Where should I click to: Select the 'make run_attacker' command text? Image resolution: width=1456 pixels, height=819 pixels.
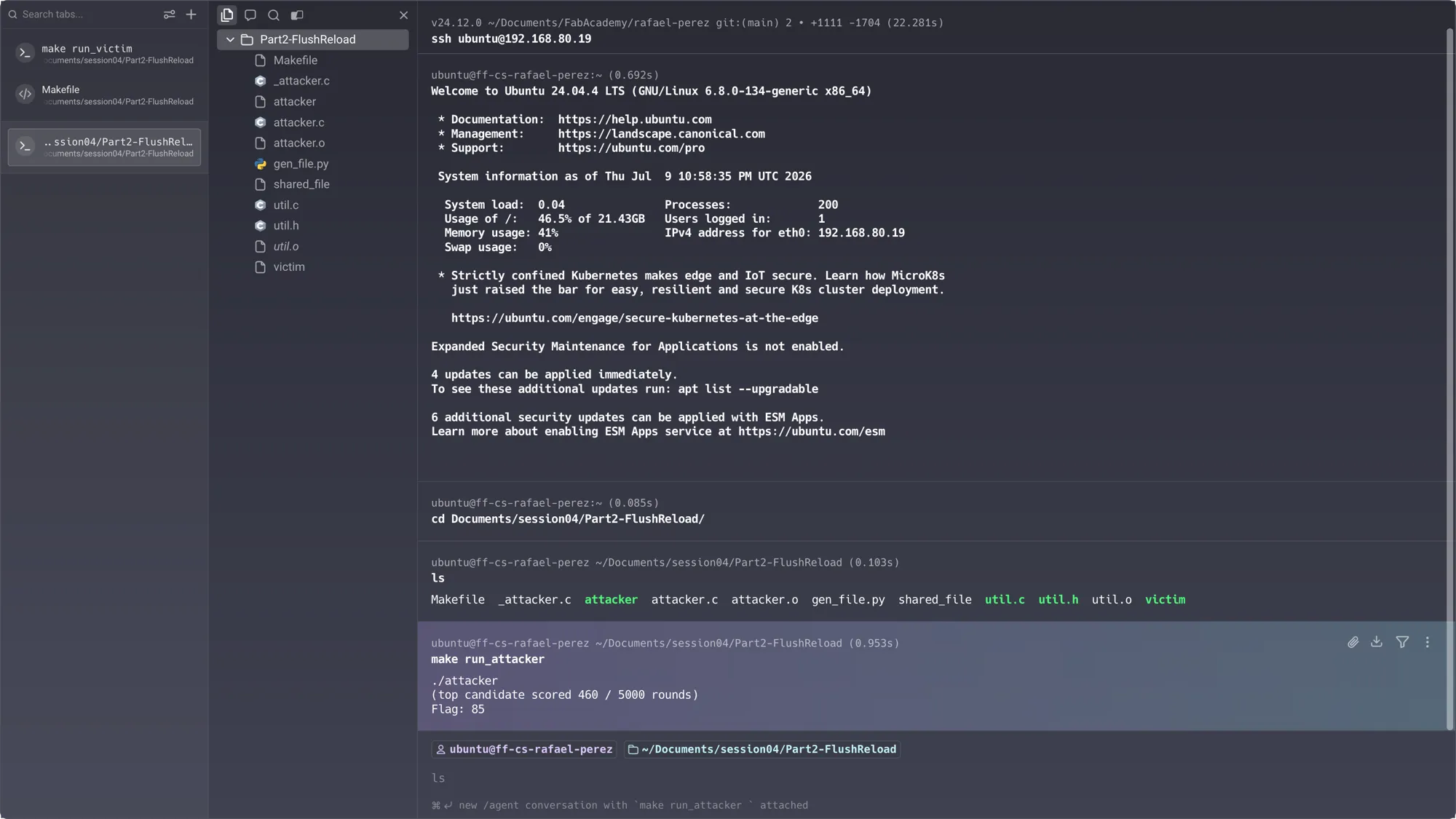pyautogui.click(x=488, y=660)
